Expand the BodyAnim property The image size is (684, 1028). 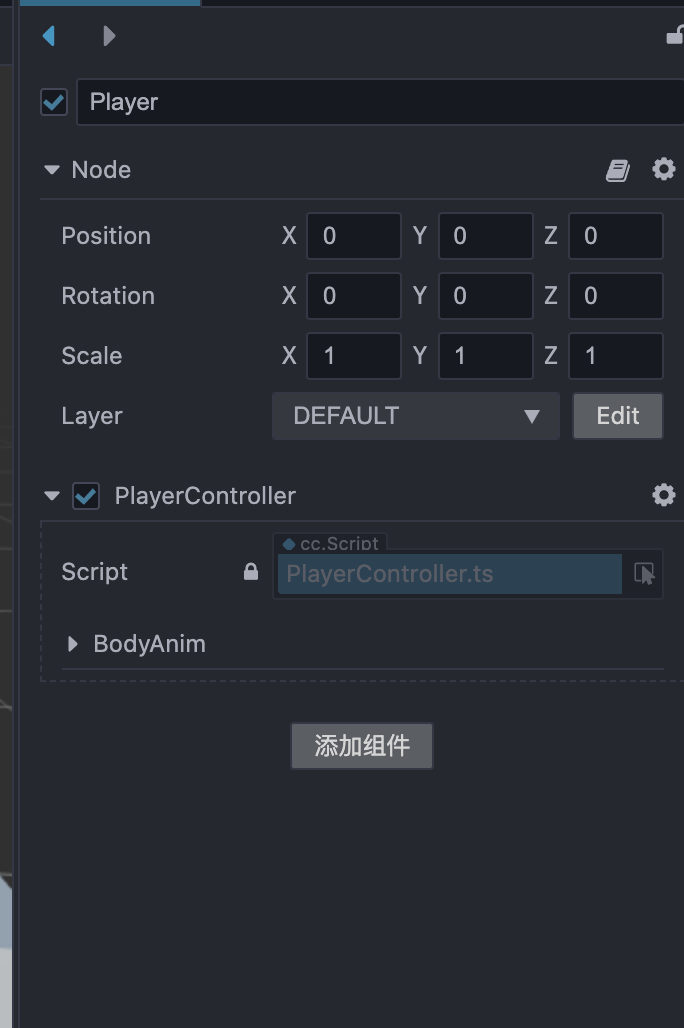click(x=72, y=644)
